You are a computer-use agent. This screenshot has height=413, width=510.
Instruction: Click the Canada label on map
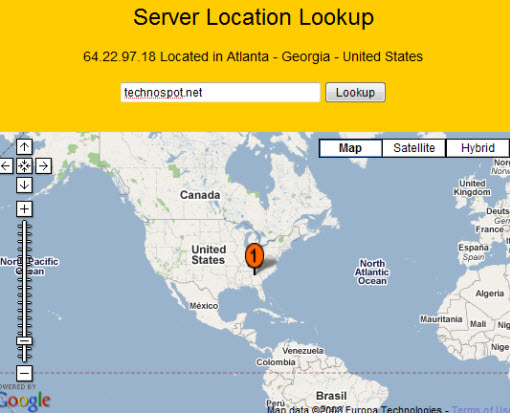click(x=200, y=195)
